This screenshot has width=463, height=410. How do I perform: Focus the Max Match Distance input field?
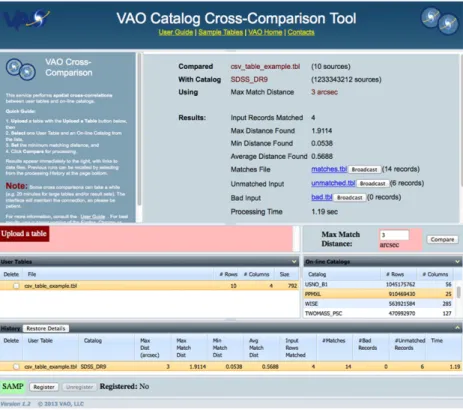click(394, 235)
